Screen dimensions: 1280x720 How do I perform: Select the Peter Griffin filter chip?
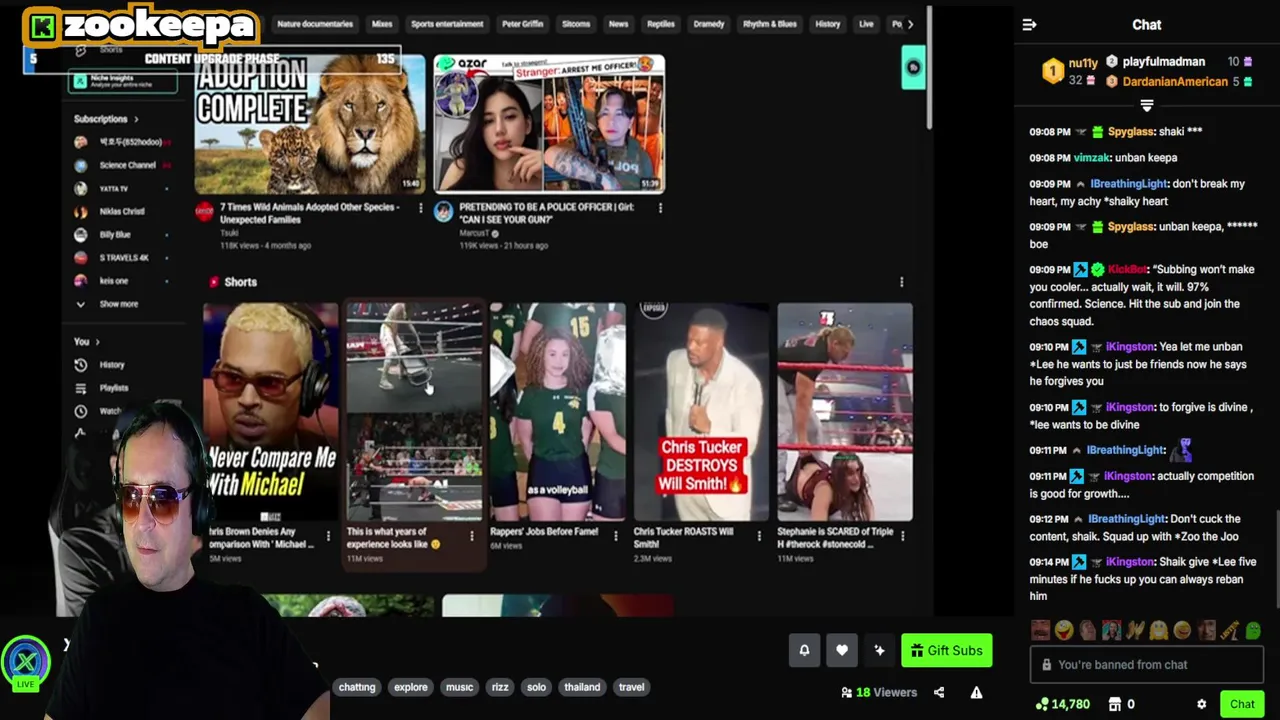[522, 24]
